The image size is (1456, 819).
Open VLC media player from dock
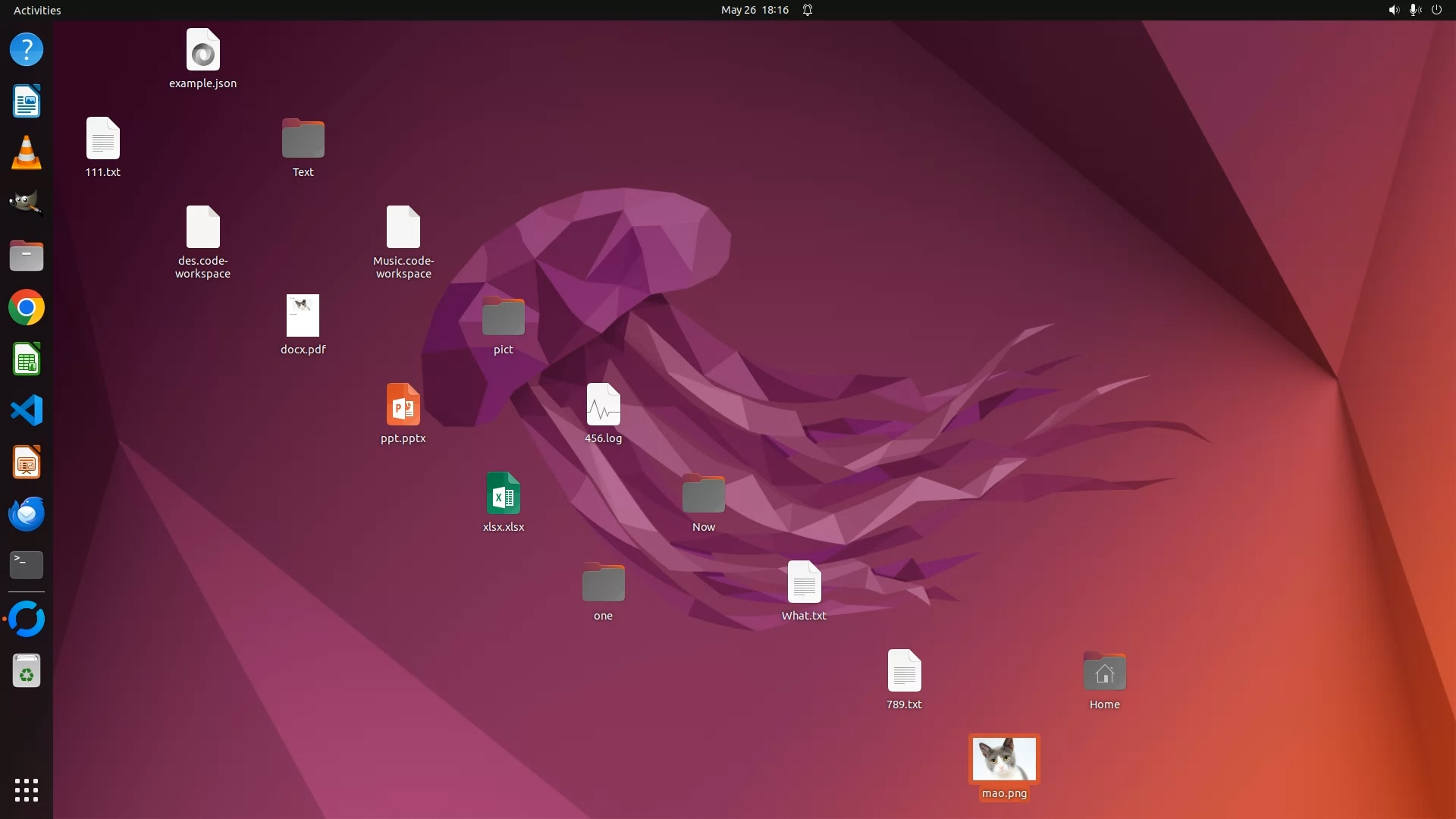click(27, 153)
